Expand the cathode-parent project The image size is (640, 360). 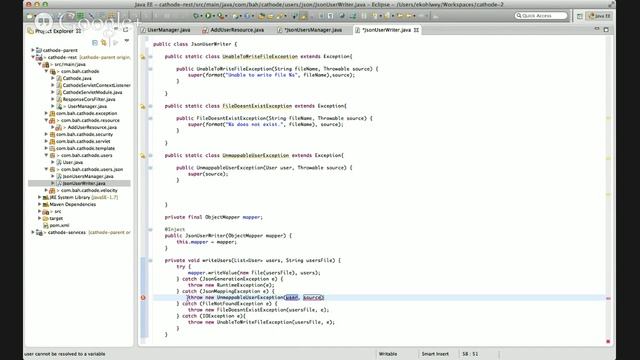33,50
